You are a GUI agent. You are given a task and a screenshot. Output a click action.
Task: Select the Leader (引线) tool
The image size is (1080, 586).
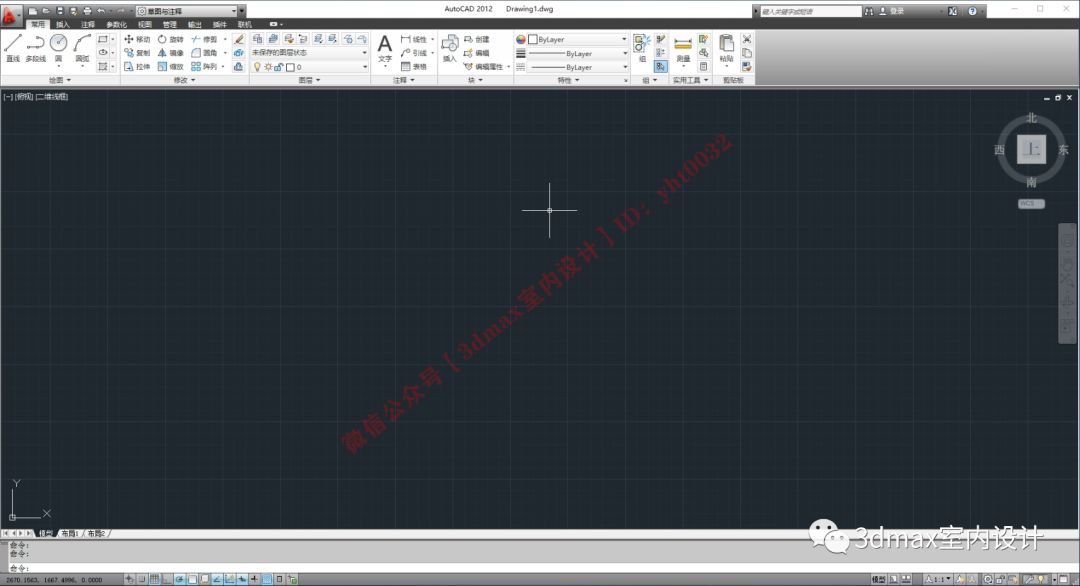tap(414, 53)
